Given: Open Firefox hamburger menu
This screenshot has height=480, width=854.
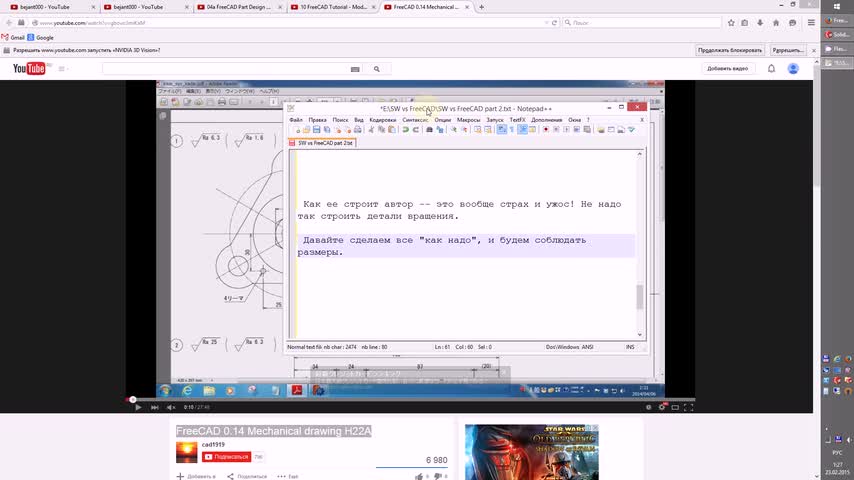Looking at the screenshot, I should tap(811, 23).
